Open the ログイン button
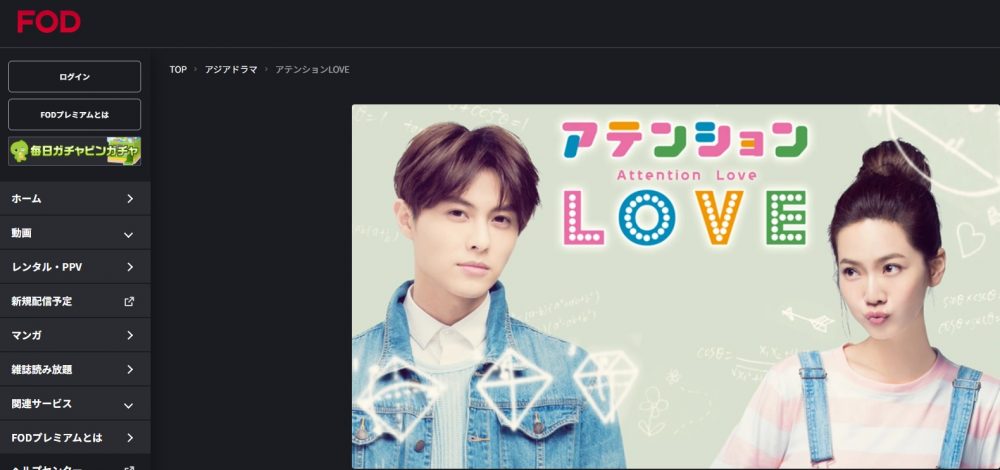 [x=75, y=77]
